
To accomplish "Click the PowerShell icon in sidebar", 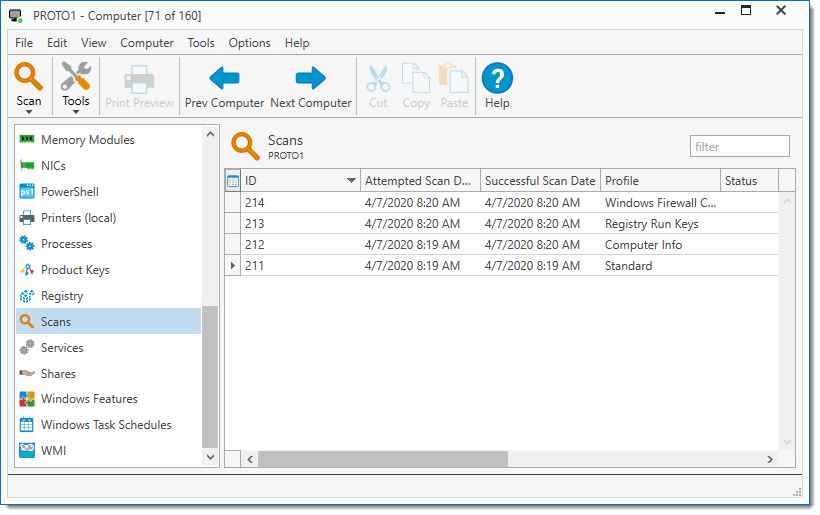I will coord(27,192).
